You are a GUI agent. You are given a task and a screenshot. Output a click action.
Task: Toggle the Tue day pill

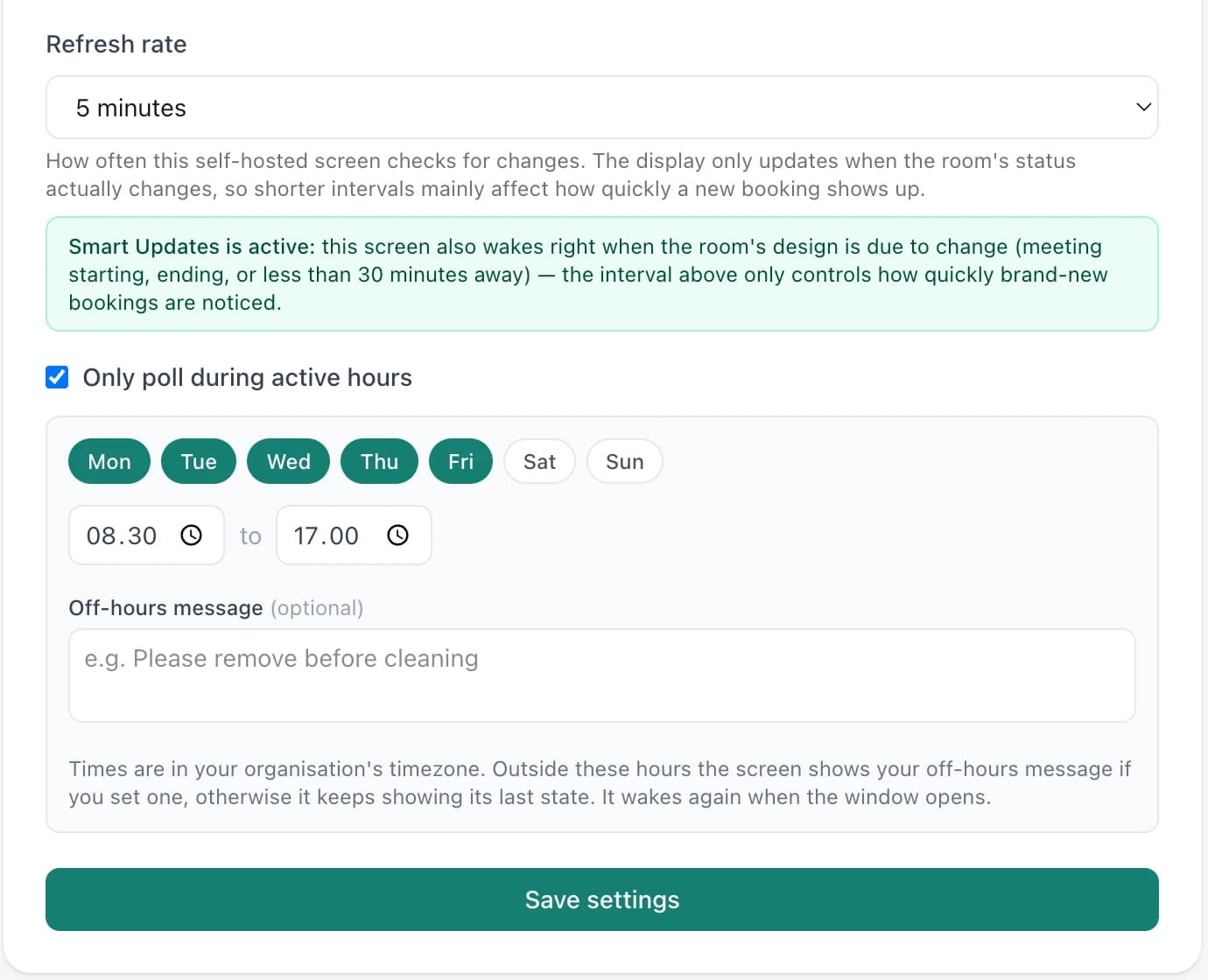pos(199,461)
